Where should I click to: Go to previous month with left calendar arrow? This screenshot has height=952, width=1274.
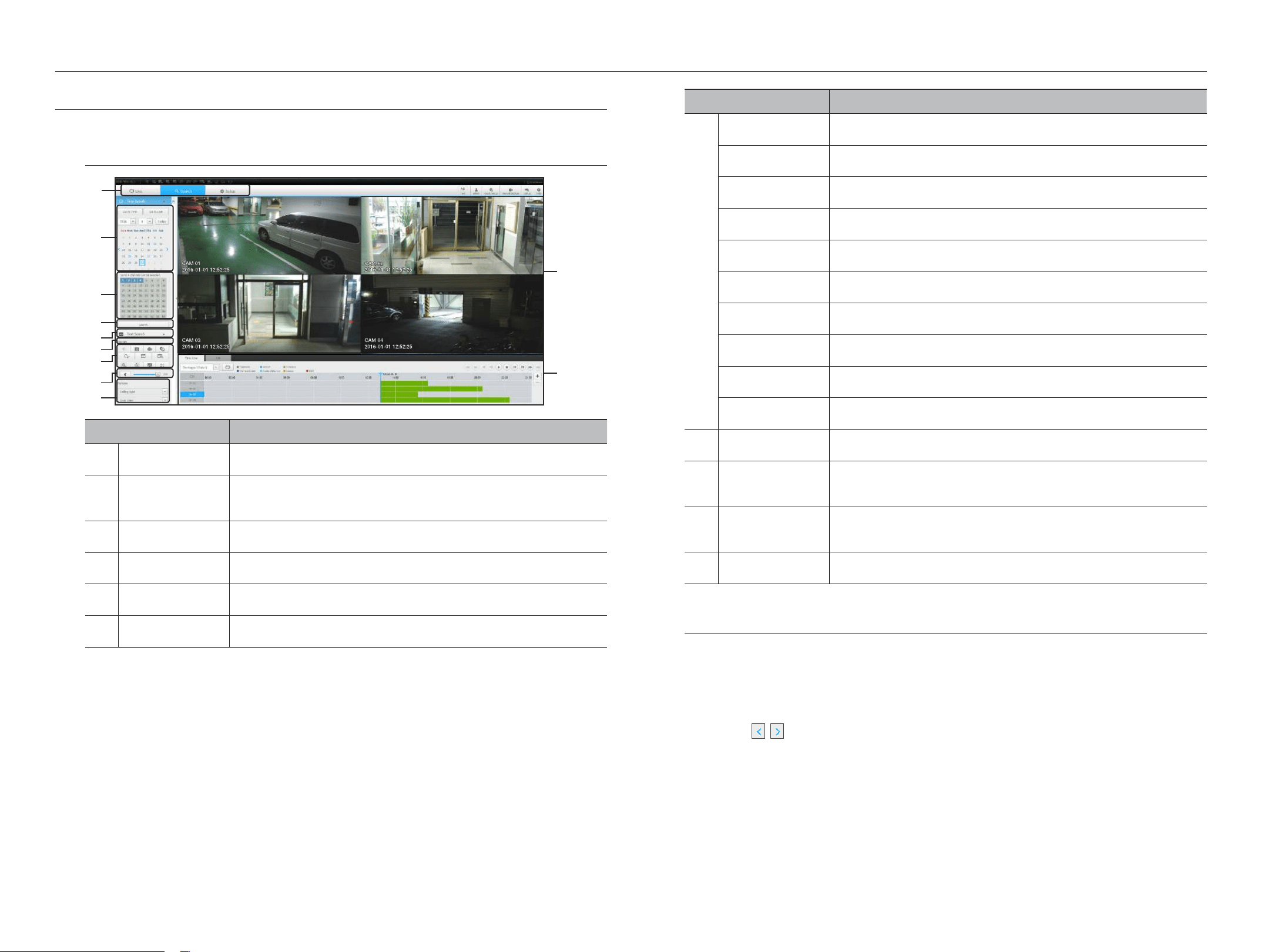[x=119, y=249]
